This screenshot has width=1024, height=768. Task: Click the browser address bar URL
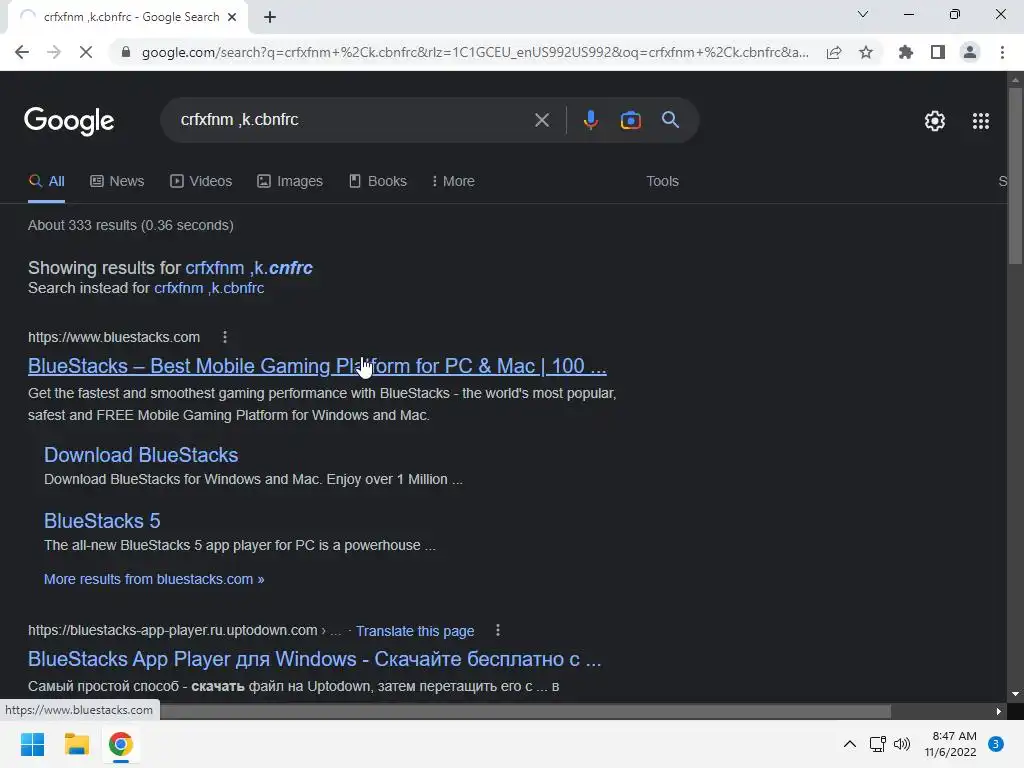(475, 52)
